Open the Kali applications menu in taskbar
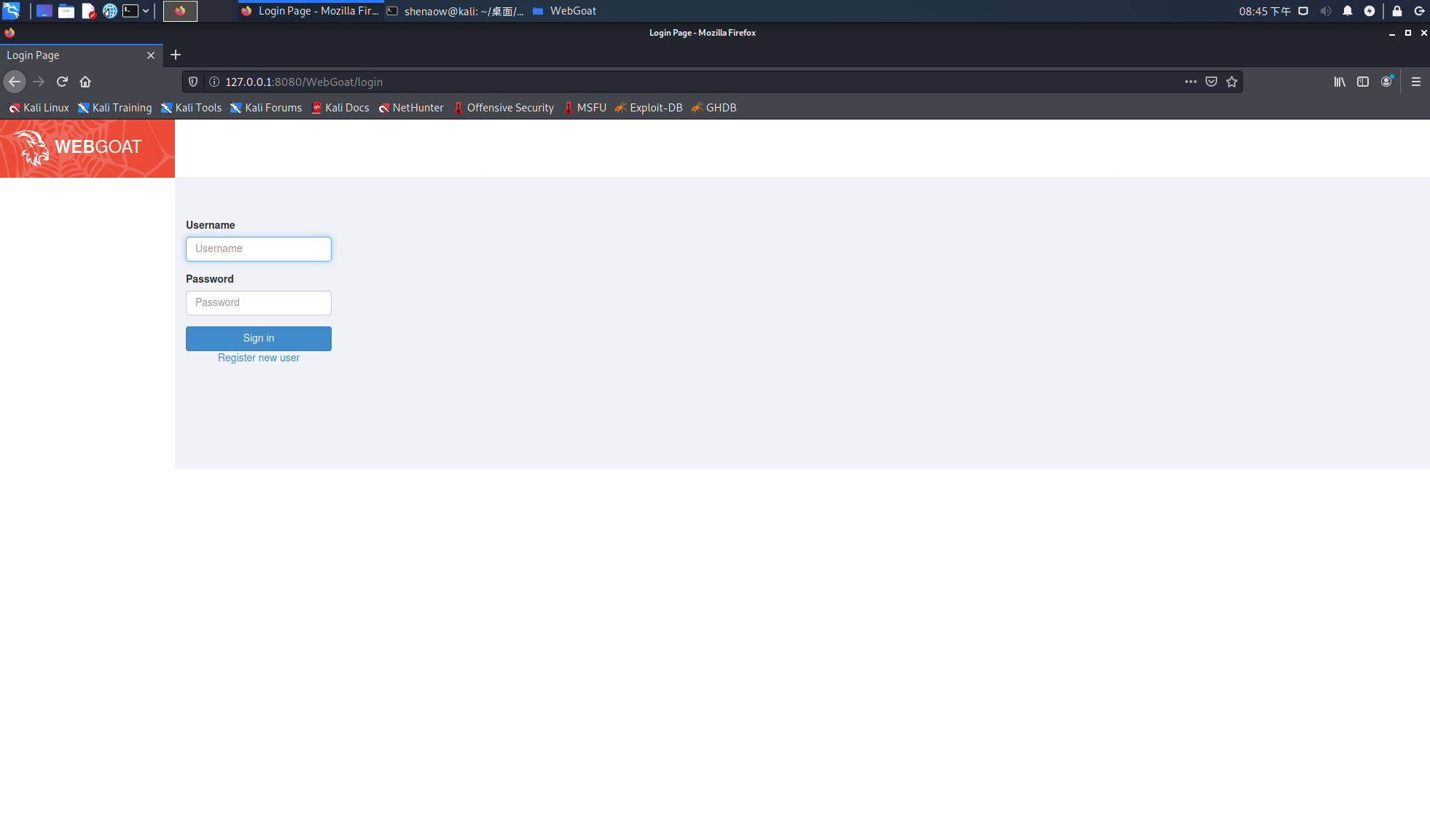 coord(12,11)
